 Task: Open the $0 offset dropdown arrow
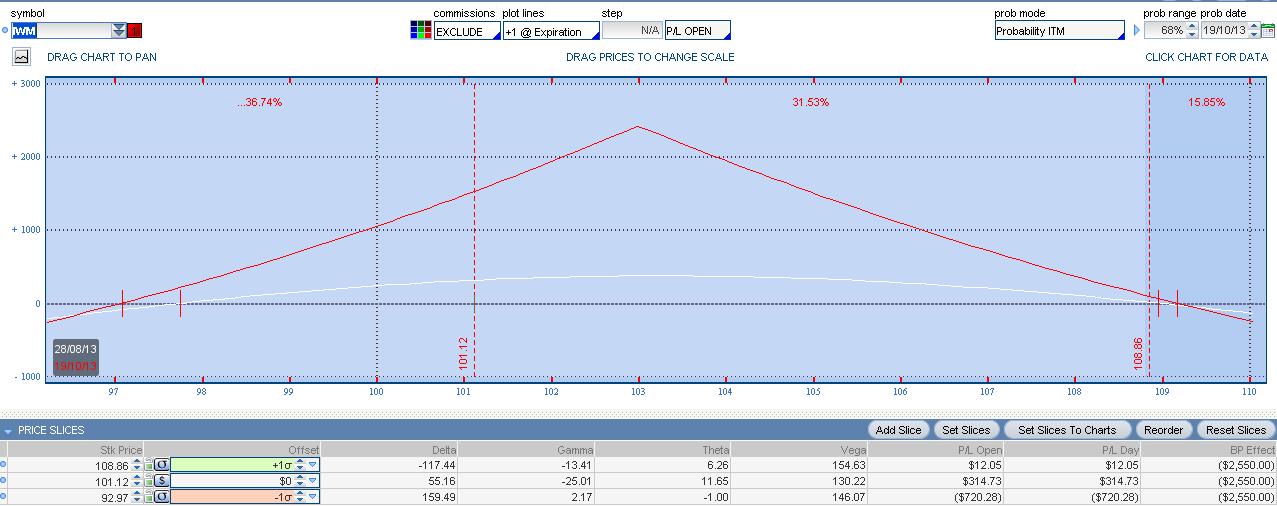click(312, 481)
